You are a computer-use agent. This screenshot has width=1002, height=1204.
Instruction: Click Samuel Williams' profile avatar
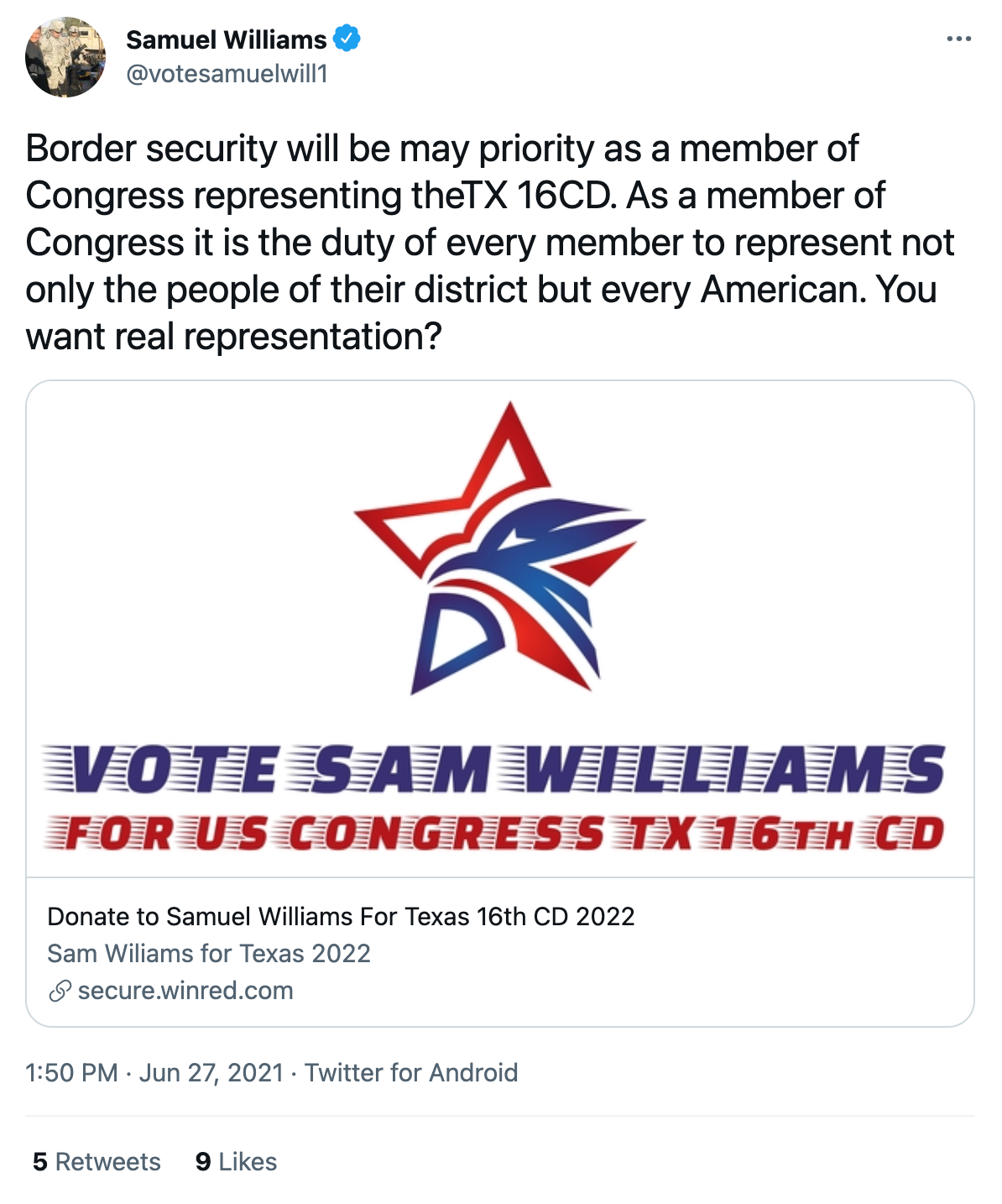tap(65, 57)
